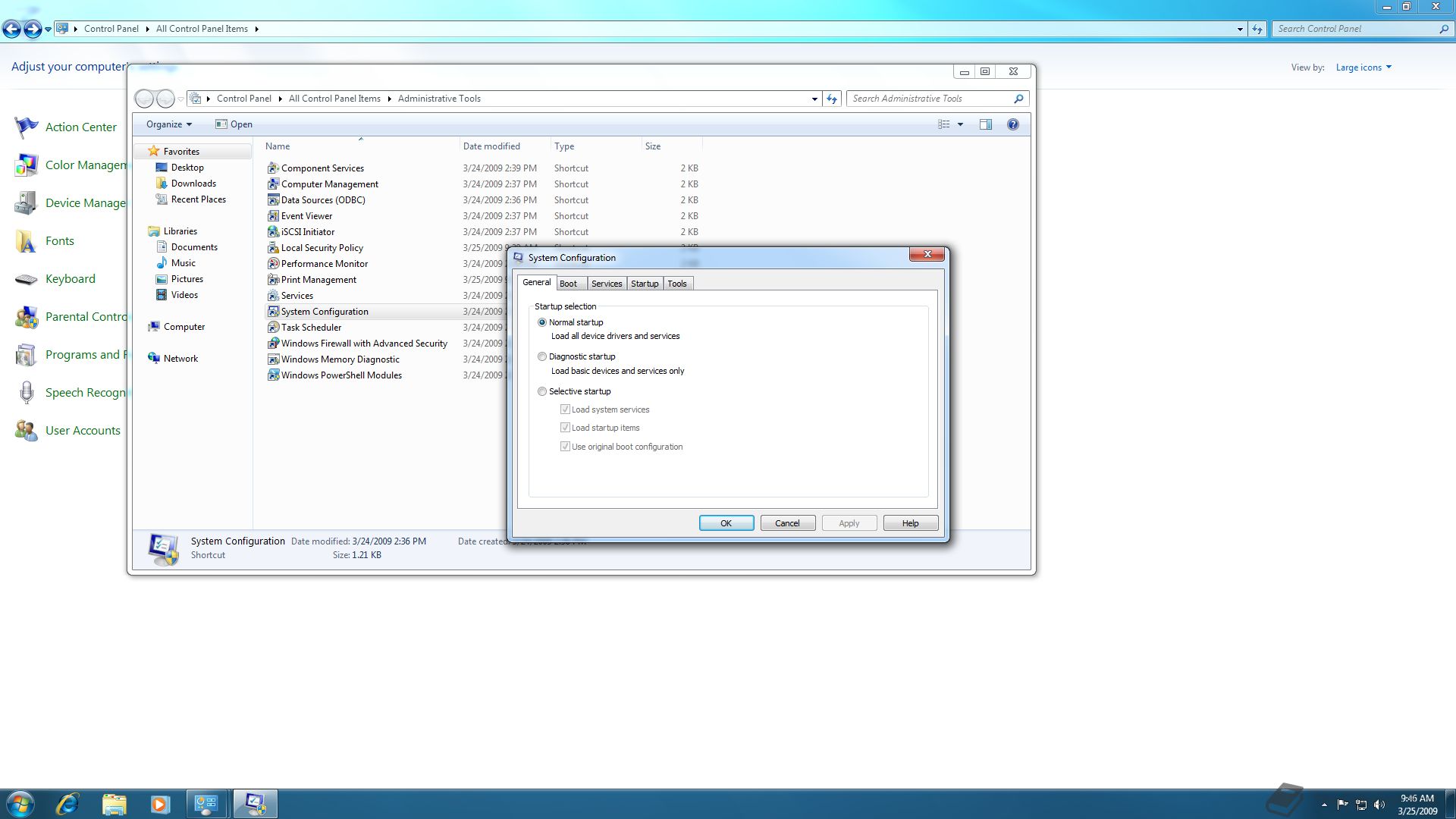1456x819 pixels.
Task: Select Print Management entry
Action: [318, 280]
